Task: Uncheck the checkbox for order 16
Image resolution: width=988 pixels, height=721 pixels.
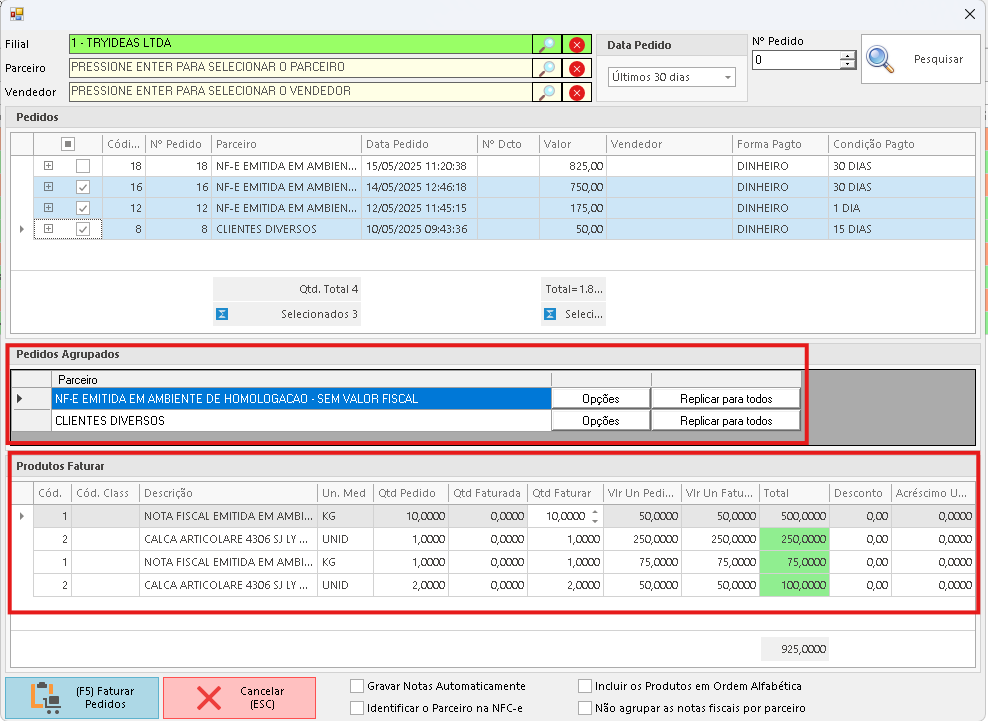Action: coord(83,187)
